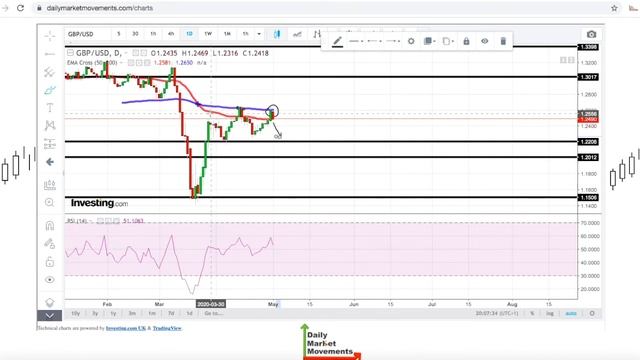Image resolution: width=640 pixels, height=360 pixels.
Task: Set chart range to 1y
Action: 113,313
